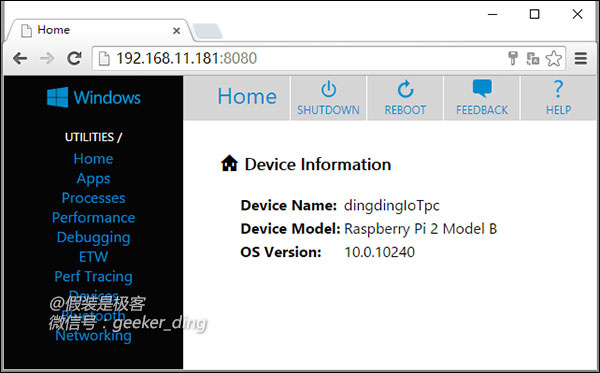Click the Home title in header
The height and width of the screenshot is (373, 600).
(247, 96)
